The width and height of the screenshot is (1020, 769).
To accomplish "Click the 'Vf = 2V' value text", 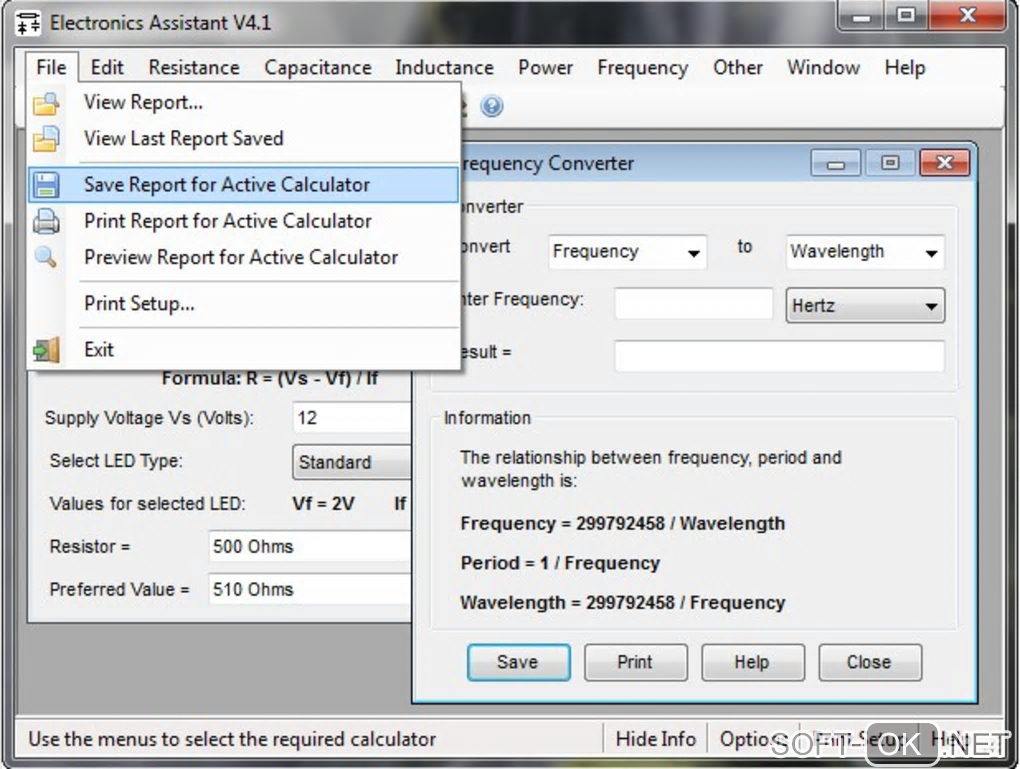I will coord(323,504).
